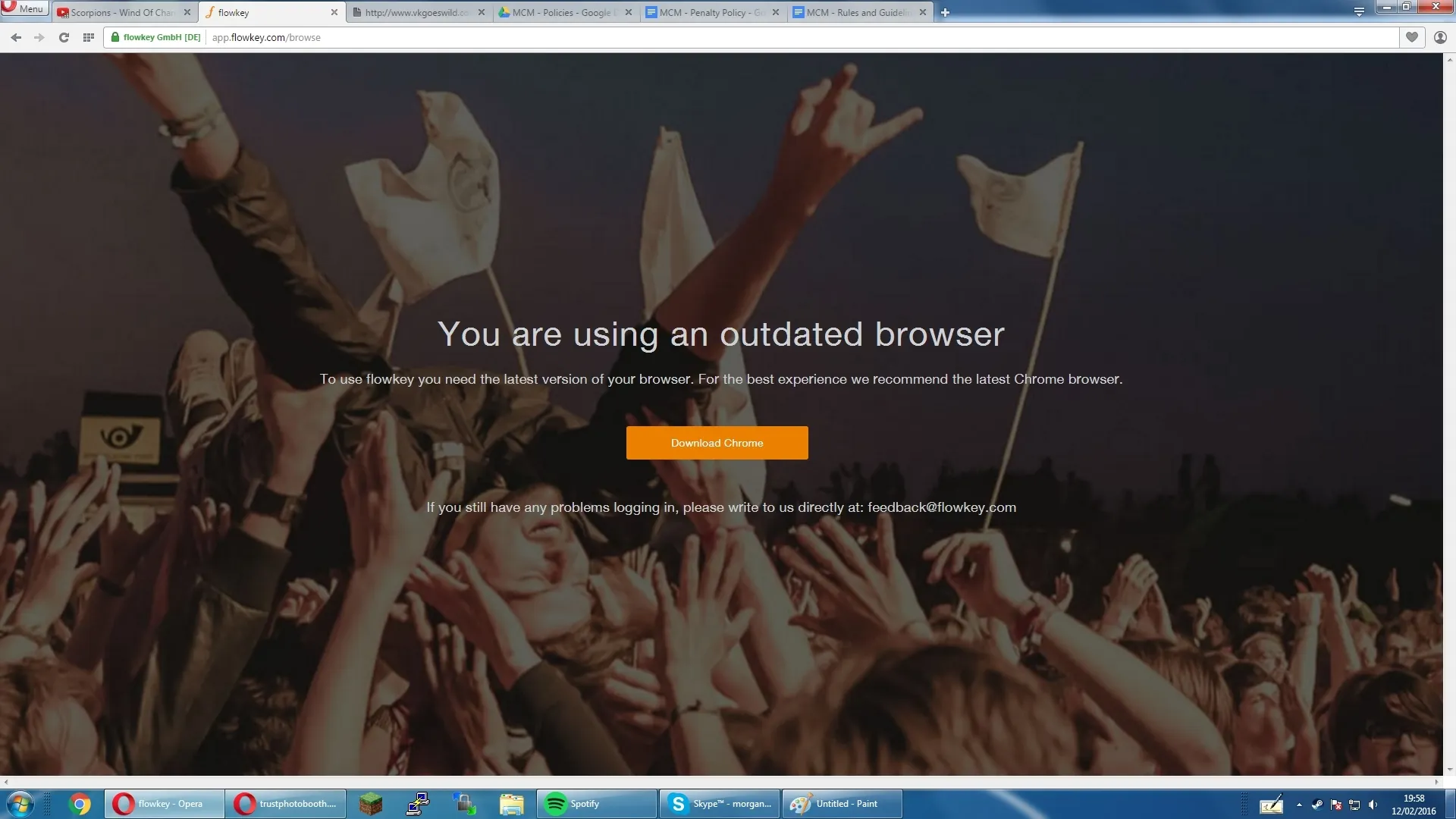Launch Google Chrome from the taskbar
This screenshot has height=819, width=1456.
80,804
